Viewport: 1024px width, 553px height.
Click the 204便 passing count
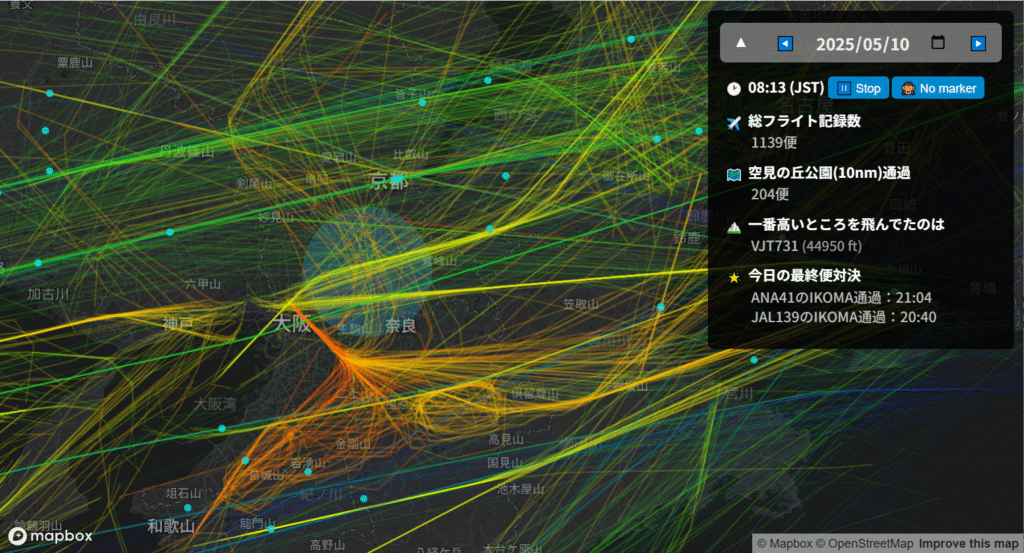[770, 194]
